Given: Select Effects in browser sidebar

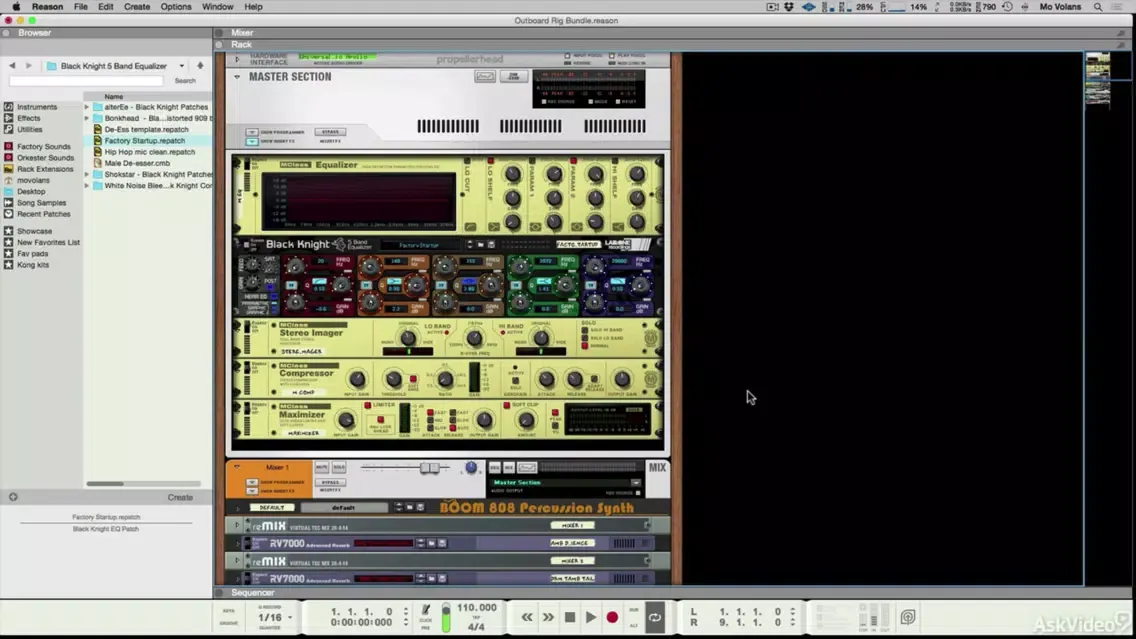Looking at the screenshot, I should 29,118.
